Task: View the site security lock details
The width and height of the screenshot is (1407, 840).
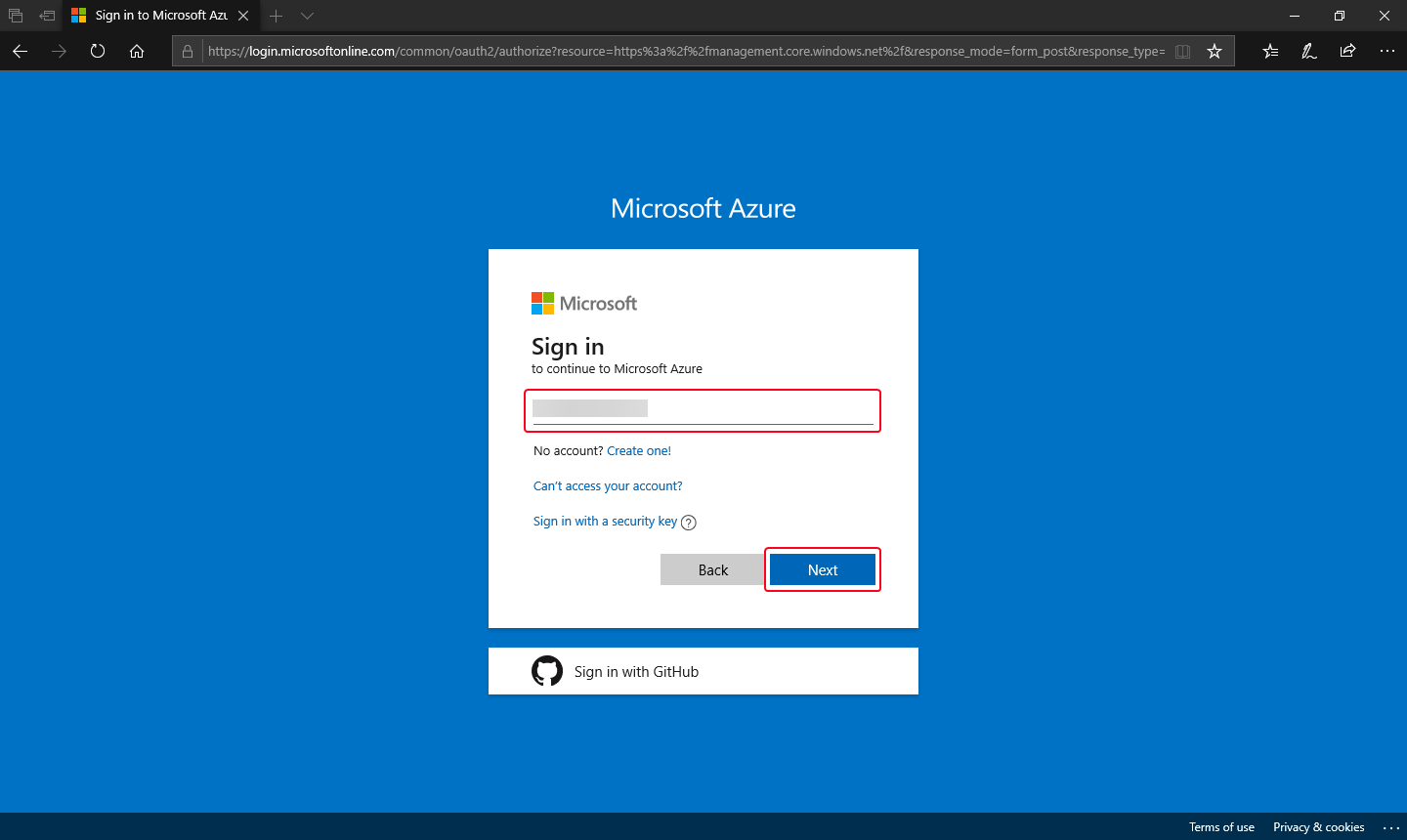Action: point(187,51)
